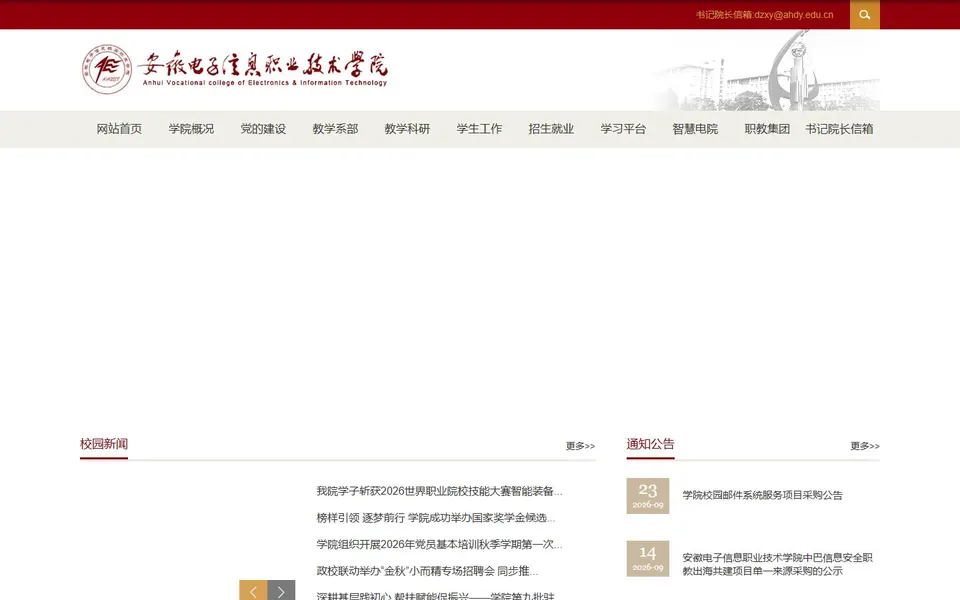Click the orange search magnifier icon

point(864,15)
